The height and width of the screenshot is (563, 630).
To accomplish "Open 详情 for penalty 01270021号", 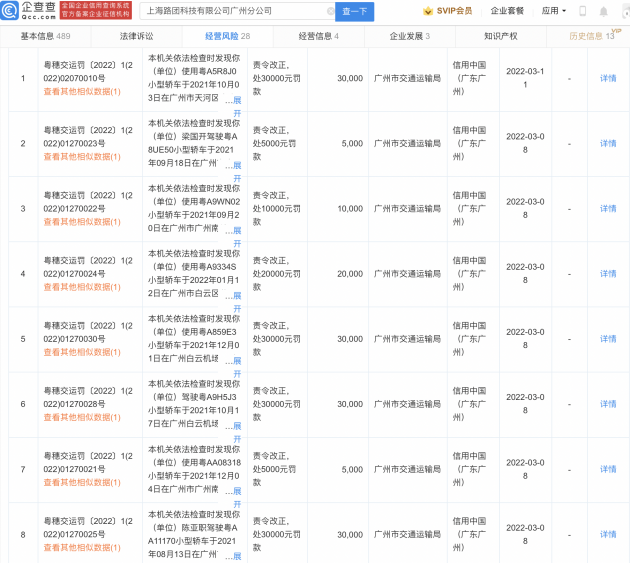I will (608, 469).
